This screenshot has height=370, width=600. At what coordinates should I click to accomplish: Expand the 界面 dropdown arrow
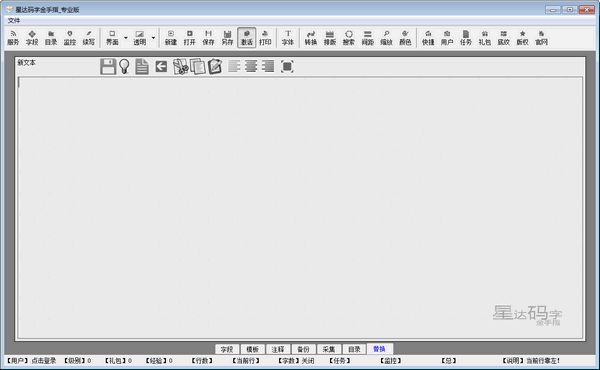tap(126, 37)
